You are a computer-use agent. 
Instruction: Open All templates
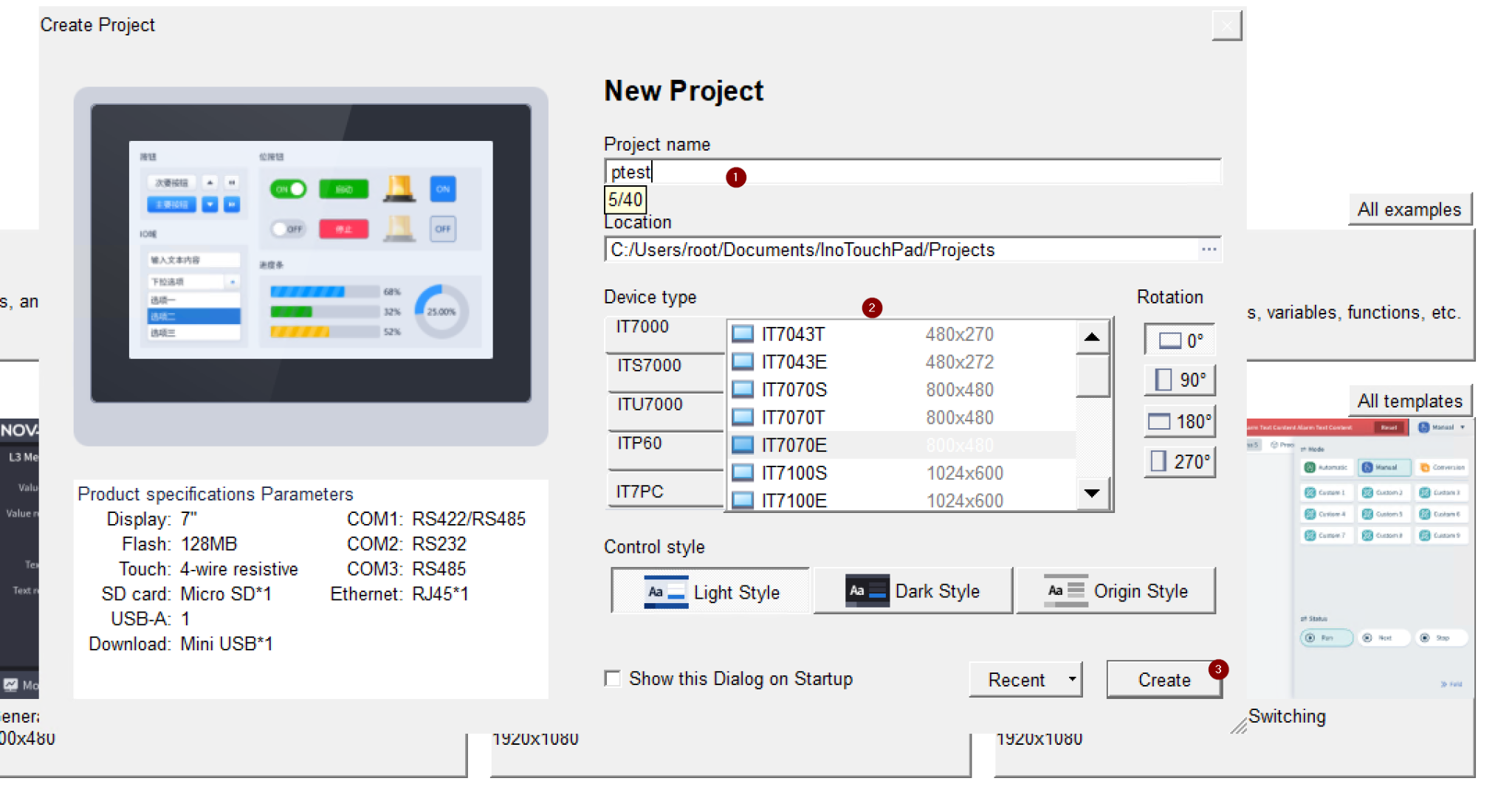pos(1409,401)
